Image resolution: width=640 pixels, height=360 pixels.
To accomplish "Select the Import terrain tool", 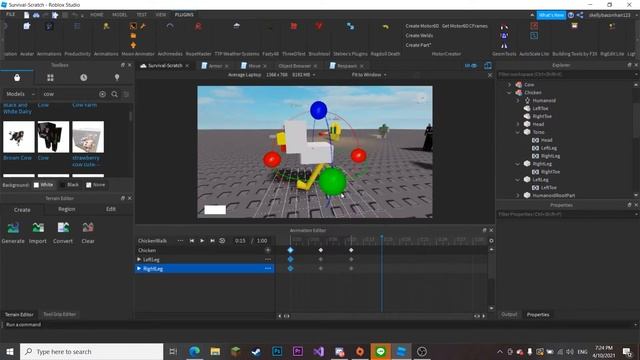I will point(38,233).
